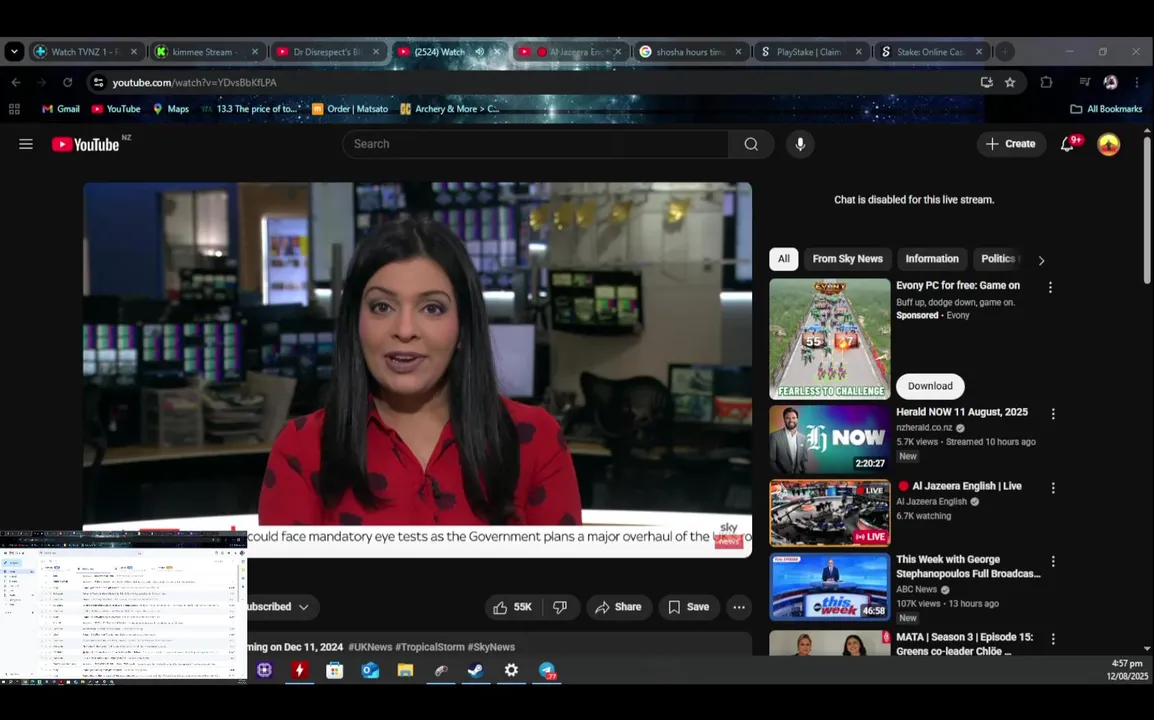Image resolution: width=1154 pixels, height=720 pixels.
Task: Open options for This Week with George video
Action: 1053,562
